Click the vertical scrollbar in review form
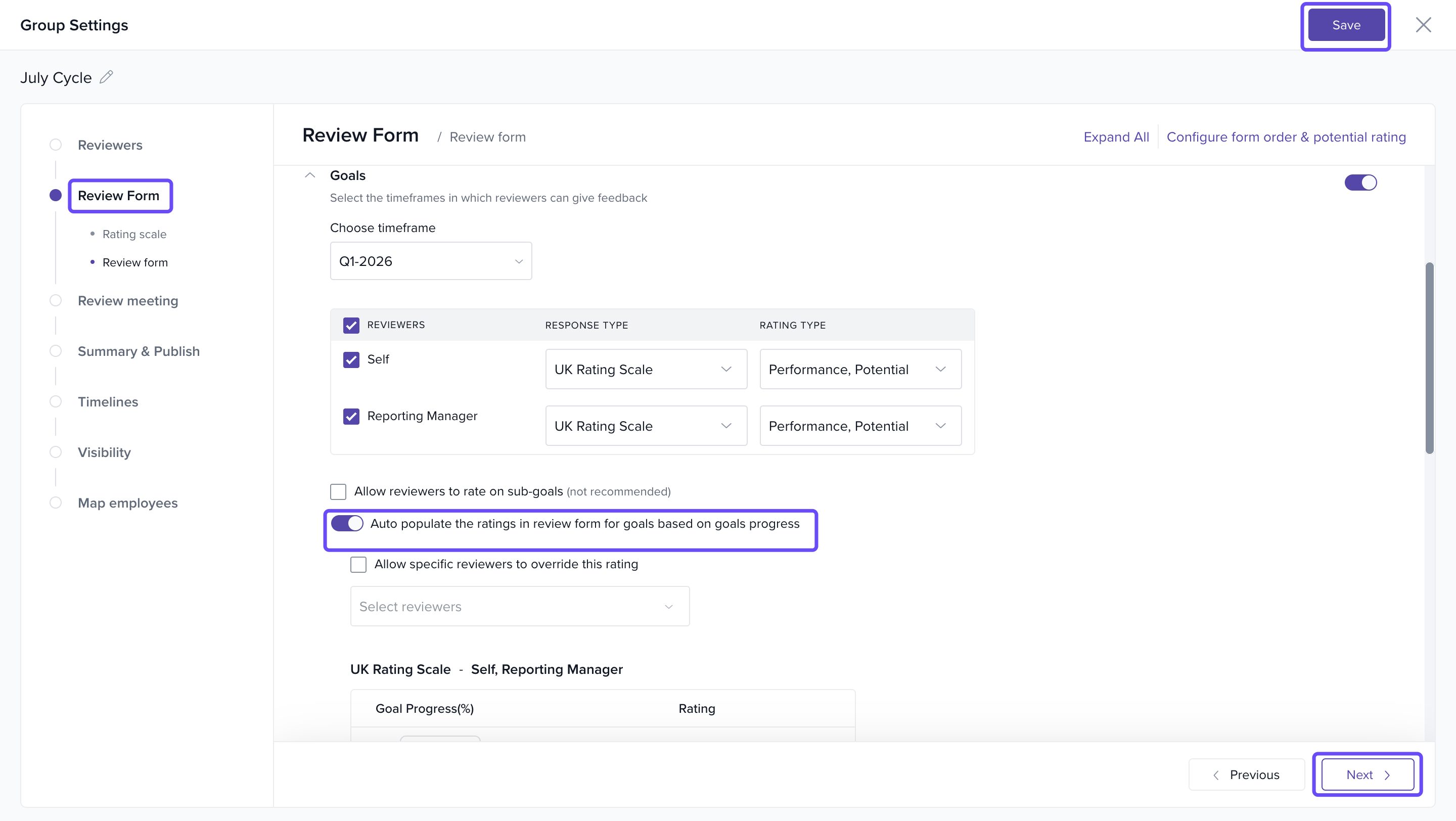 tap(1429, 357)
